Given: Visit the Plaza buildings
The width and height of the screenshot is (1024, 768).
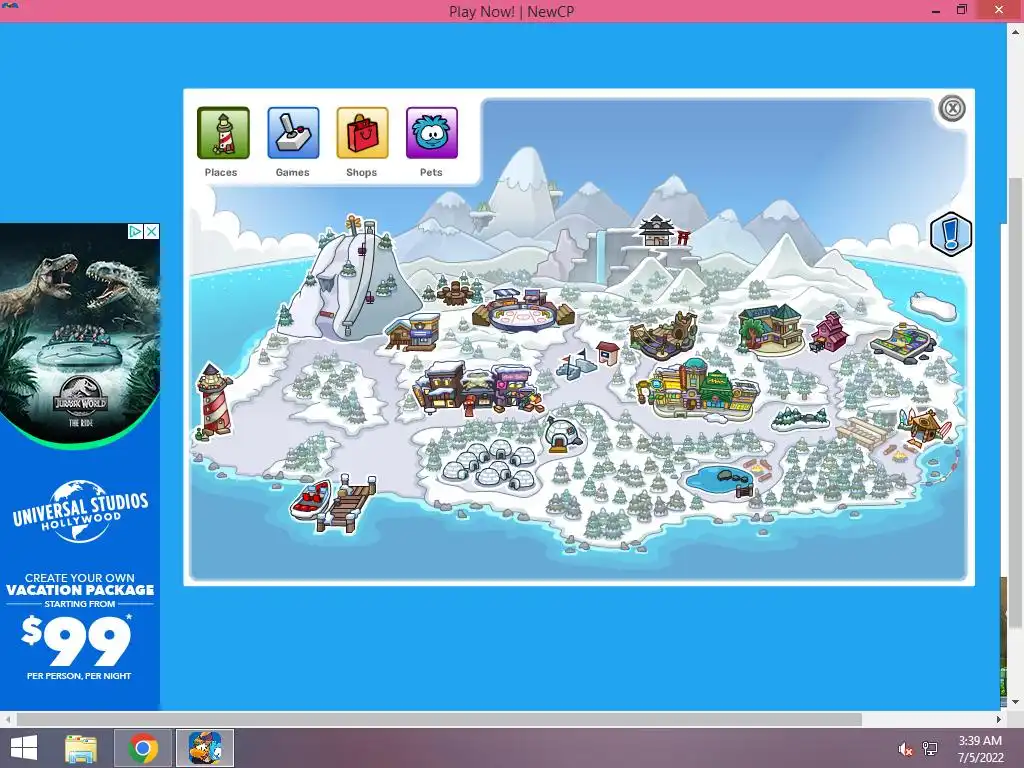Looking at the screenshot, I should click(x=699, y=389).
